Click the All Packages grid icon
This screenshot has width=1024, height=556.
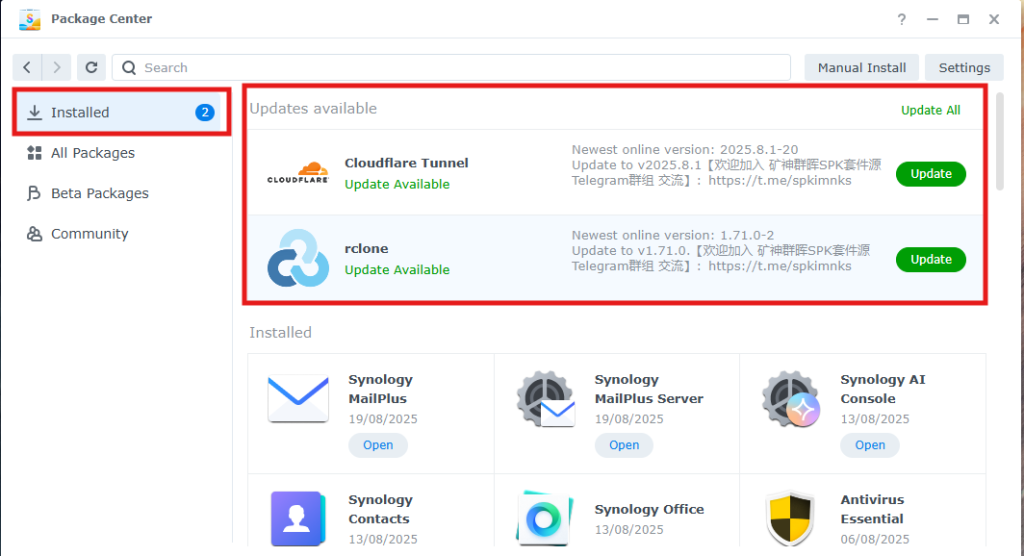(x=35, y=153)
